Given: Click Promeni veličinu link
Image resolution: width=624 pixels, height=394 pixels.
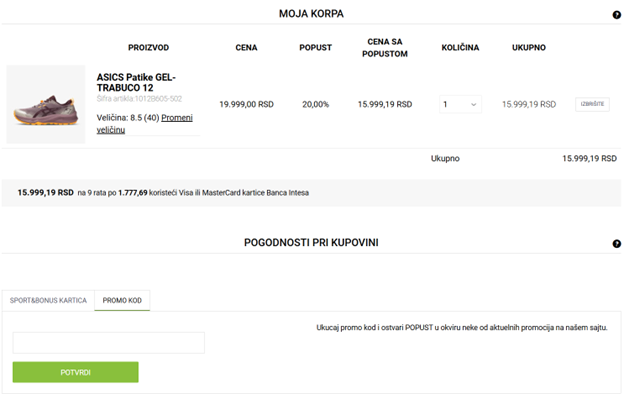Looking at the screenshot, I should tap(144, 124).
